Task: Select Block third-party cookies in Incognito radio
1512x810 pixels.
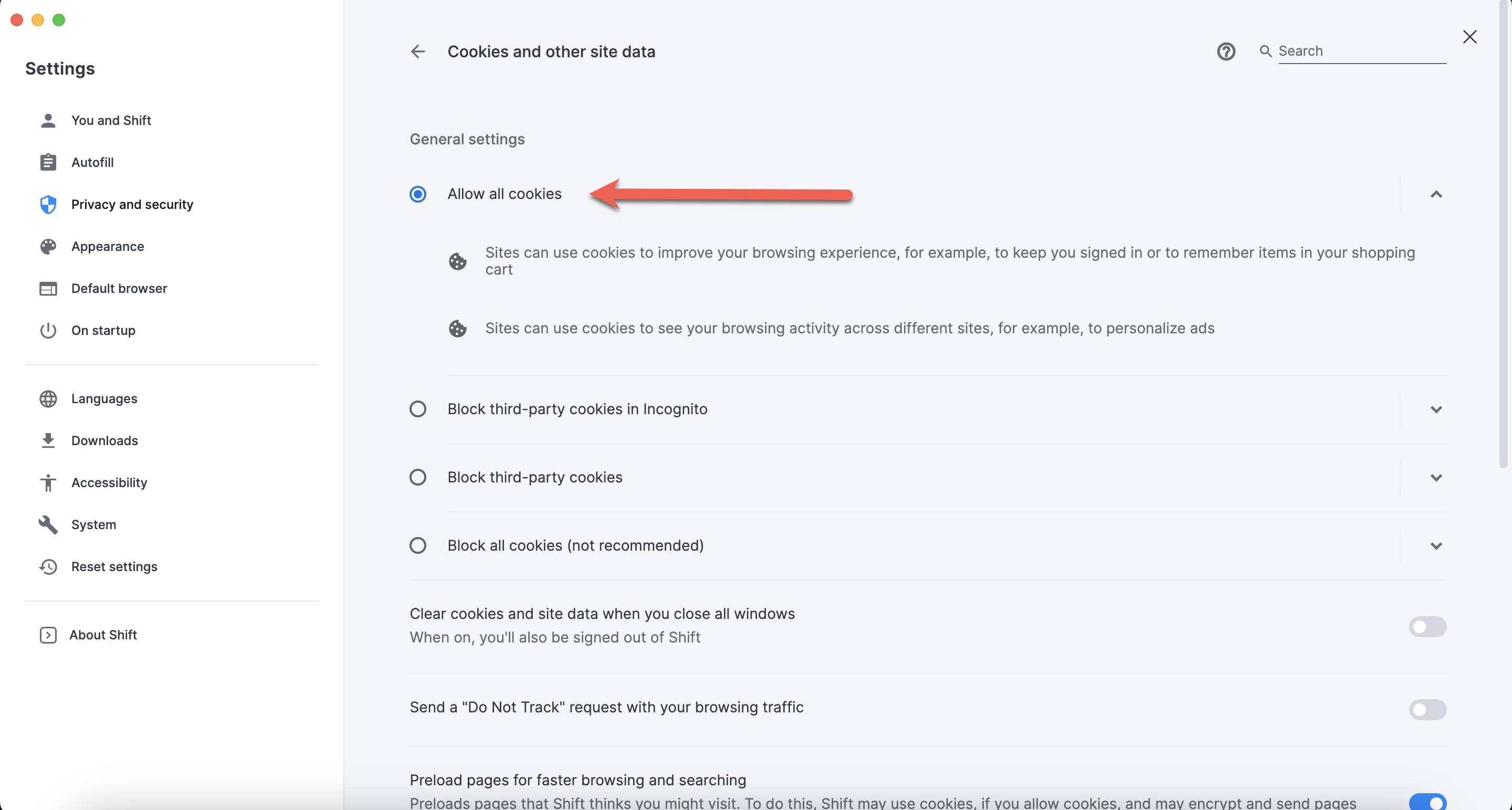Action: pos(418,409)
